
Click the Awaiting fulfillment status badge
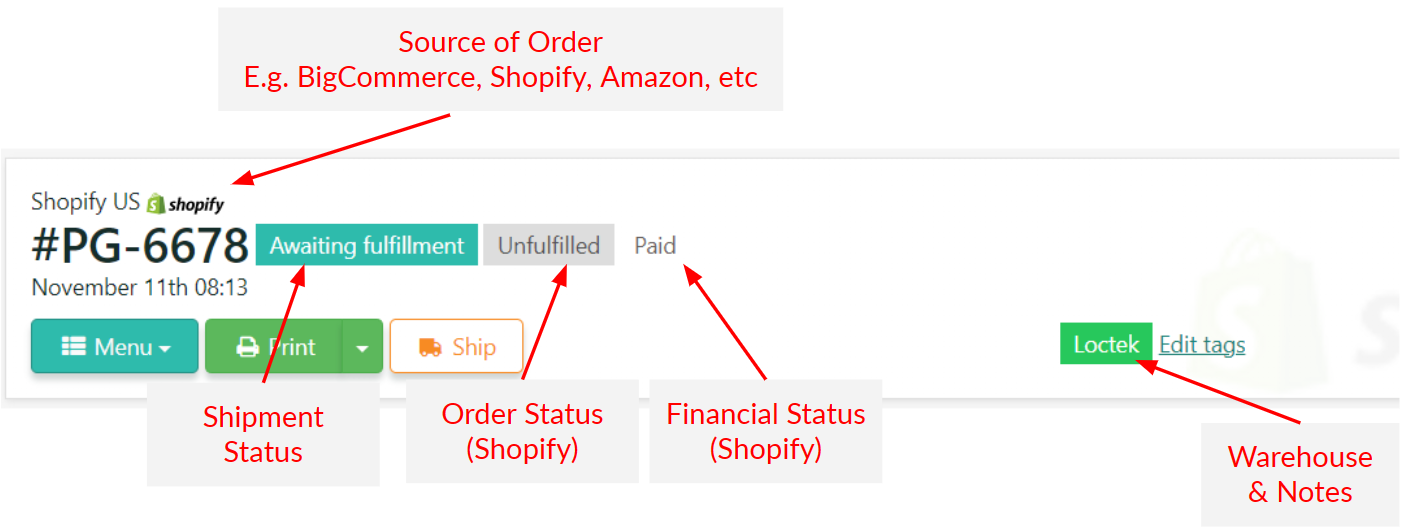(x=367, y=245)
